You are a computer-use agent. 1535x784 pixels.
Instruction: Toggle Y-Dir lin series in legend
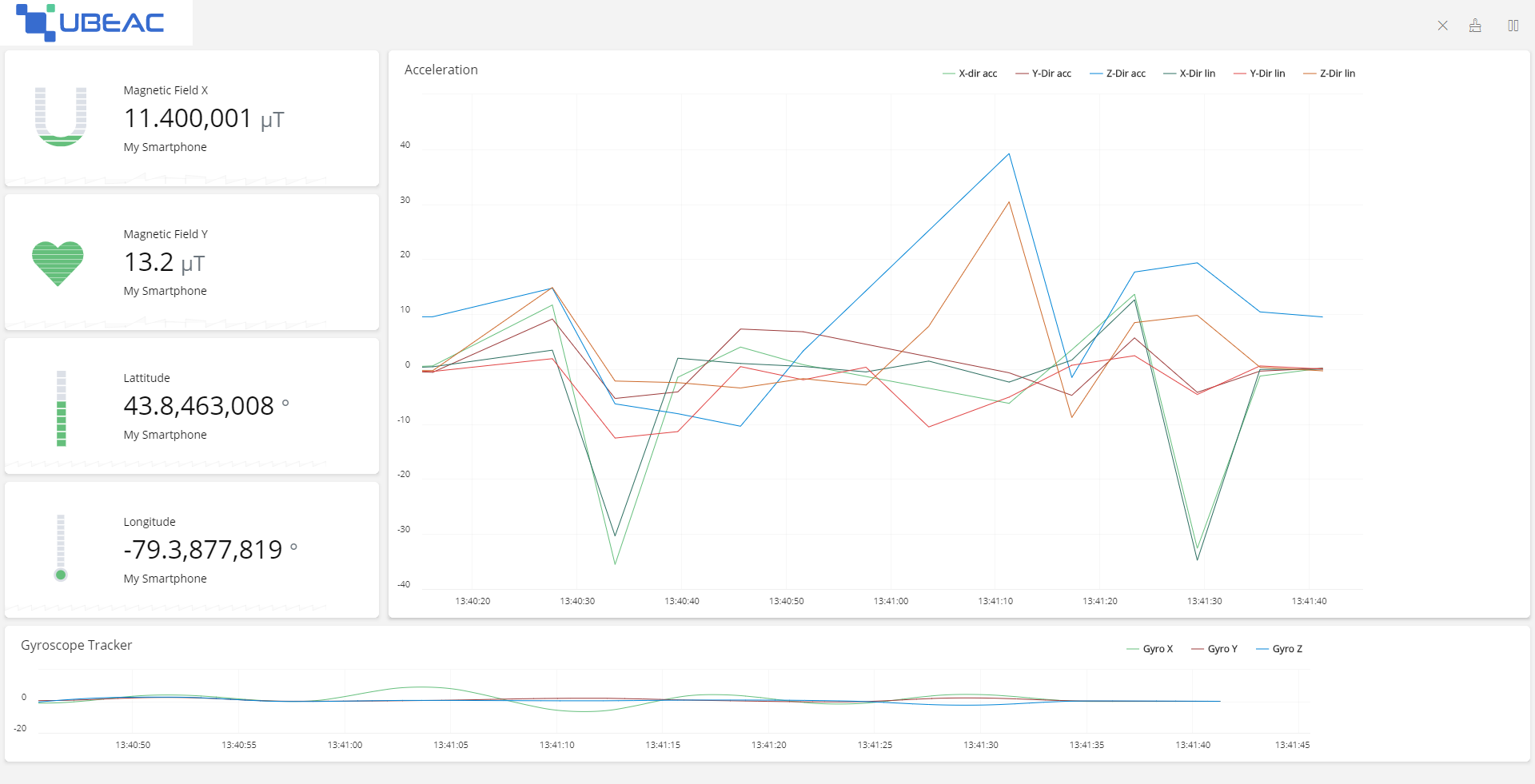1259,74
